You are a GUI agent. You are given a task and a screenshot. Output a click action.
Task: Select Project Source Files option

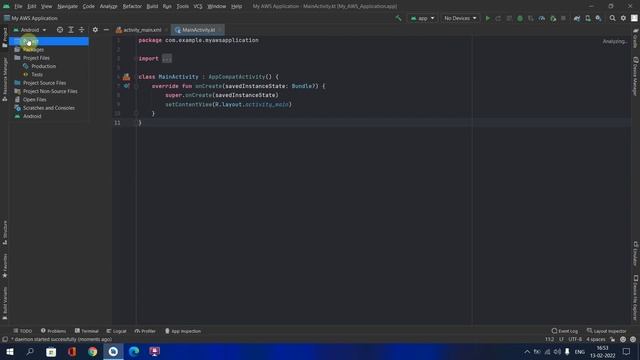point(49,83)
